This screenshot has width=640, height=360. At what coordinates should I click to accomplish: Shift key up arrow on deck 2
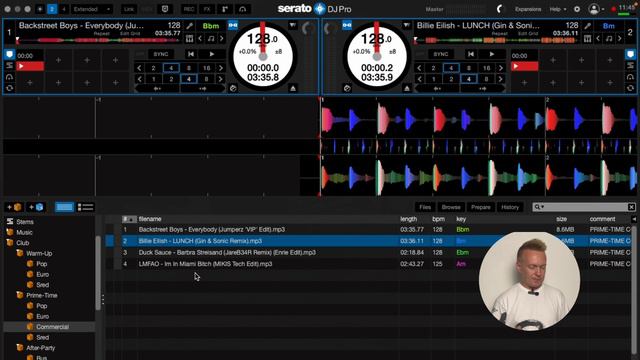(620, 39)
